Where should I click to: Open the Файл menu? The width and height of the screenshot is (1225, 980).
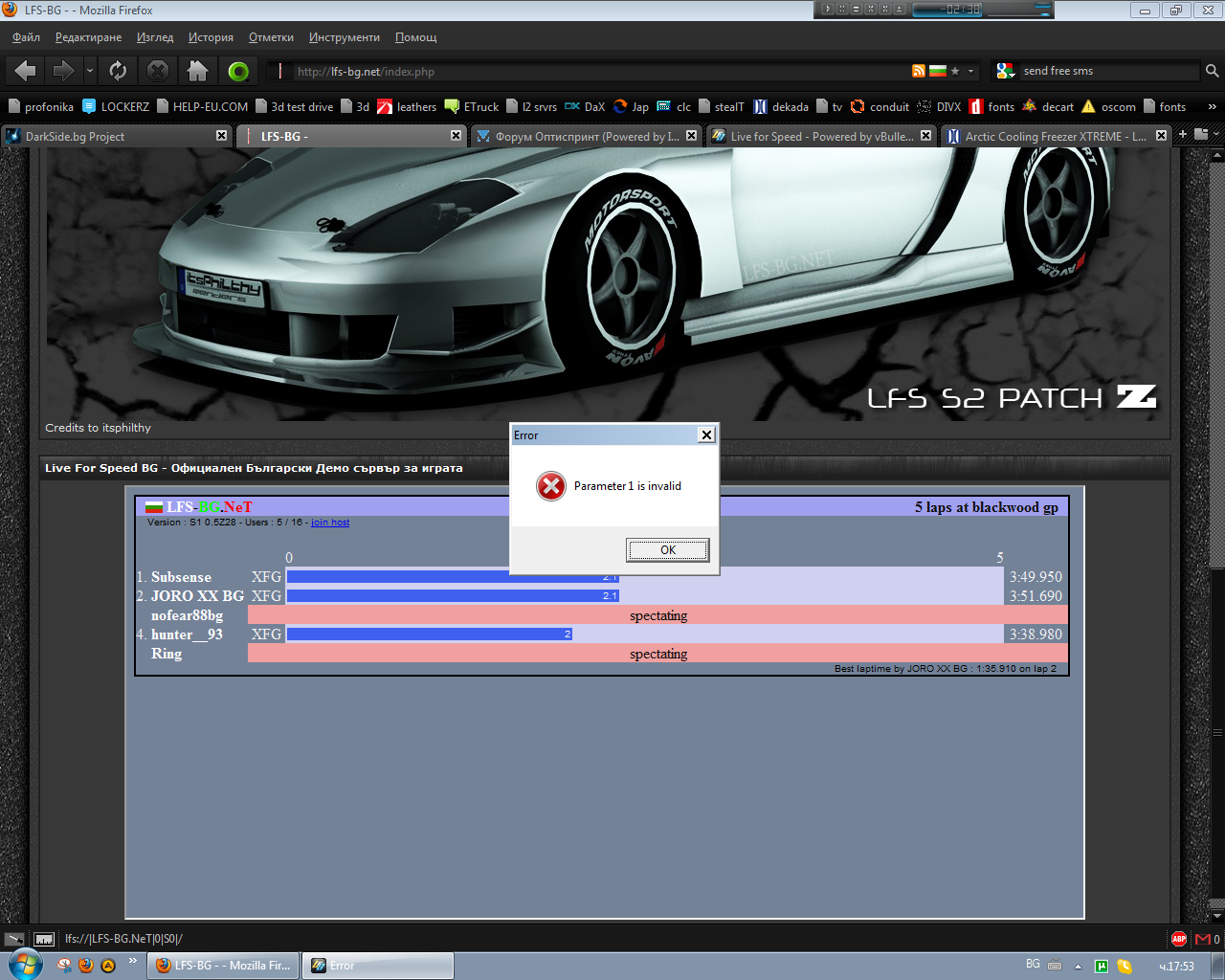coord(26,37)
